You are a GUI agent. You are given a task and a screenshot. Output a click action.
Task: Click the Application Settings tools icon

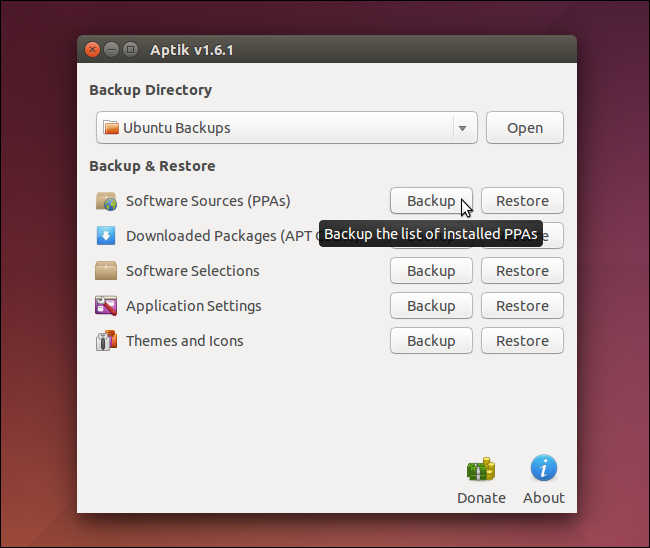click(x=106, y=306)
